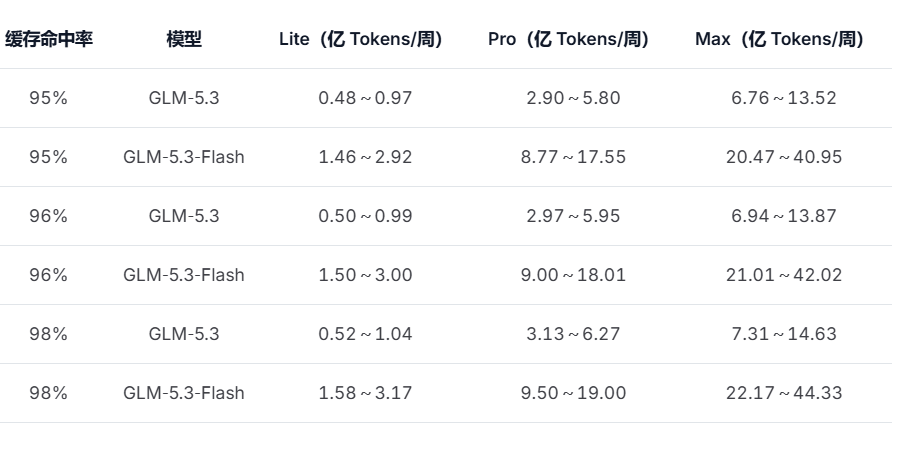This screenshot has height=450, width=920.
Task: Select the GLM-5.3-Flash cell in the 95% row
Action: coord(184,157)
